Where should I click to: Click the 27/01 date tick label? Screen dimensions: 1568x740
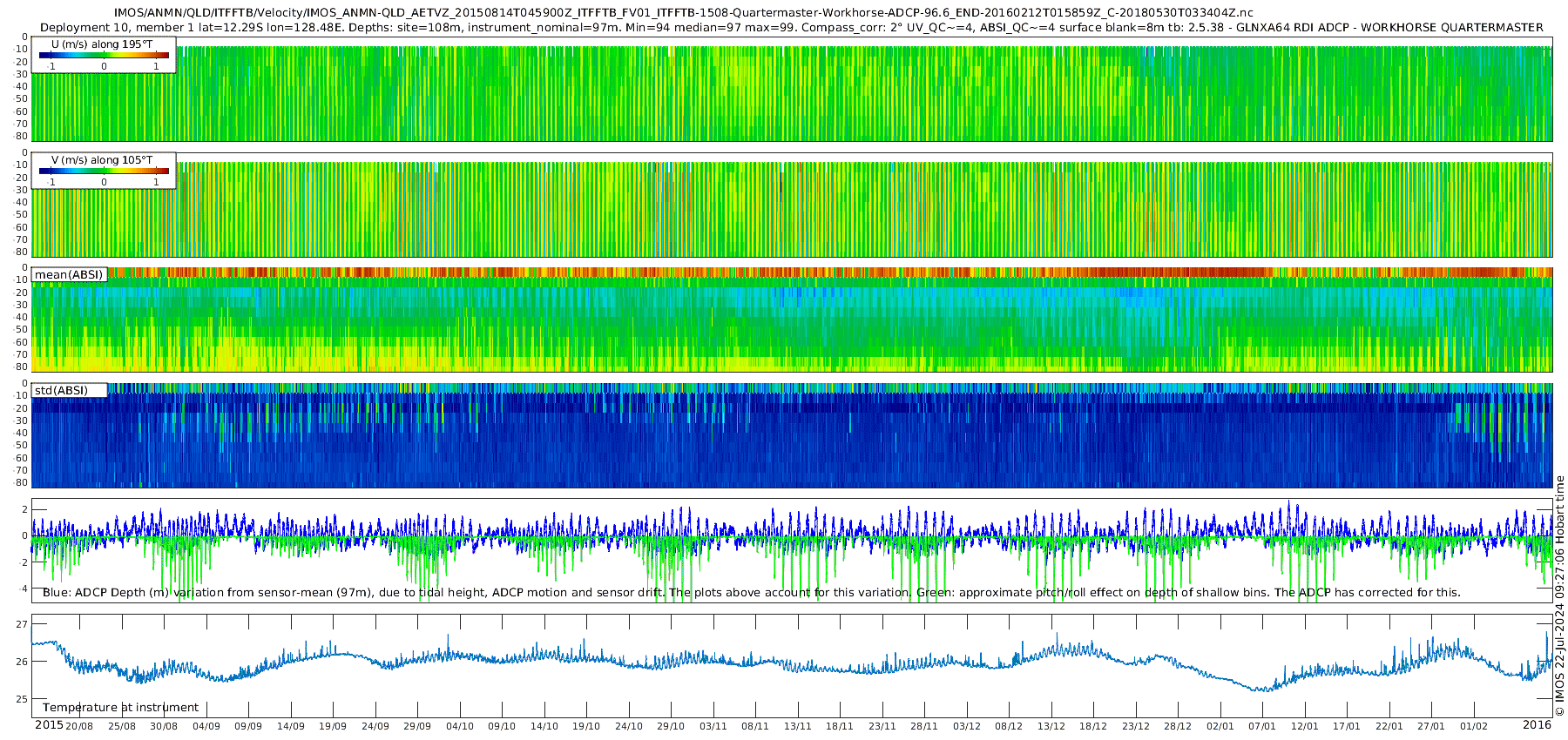click(x=1431, y=726)
